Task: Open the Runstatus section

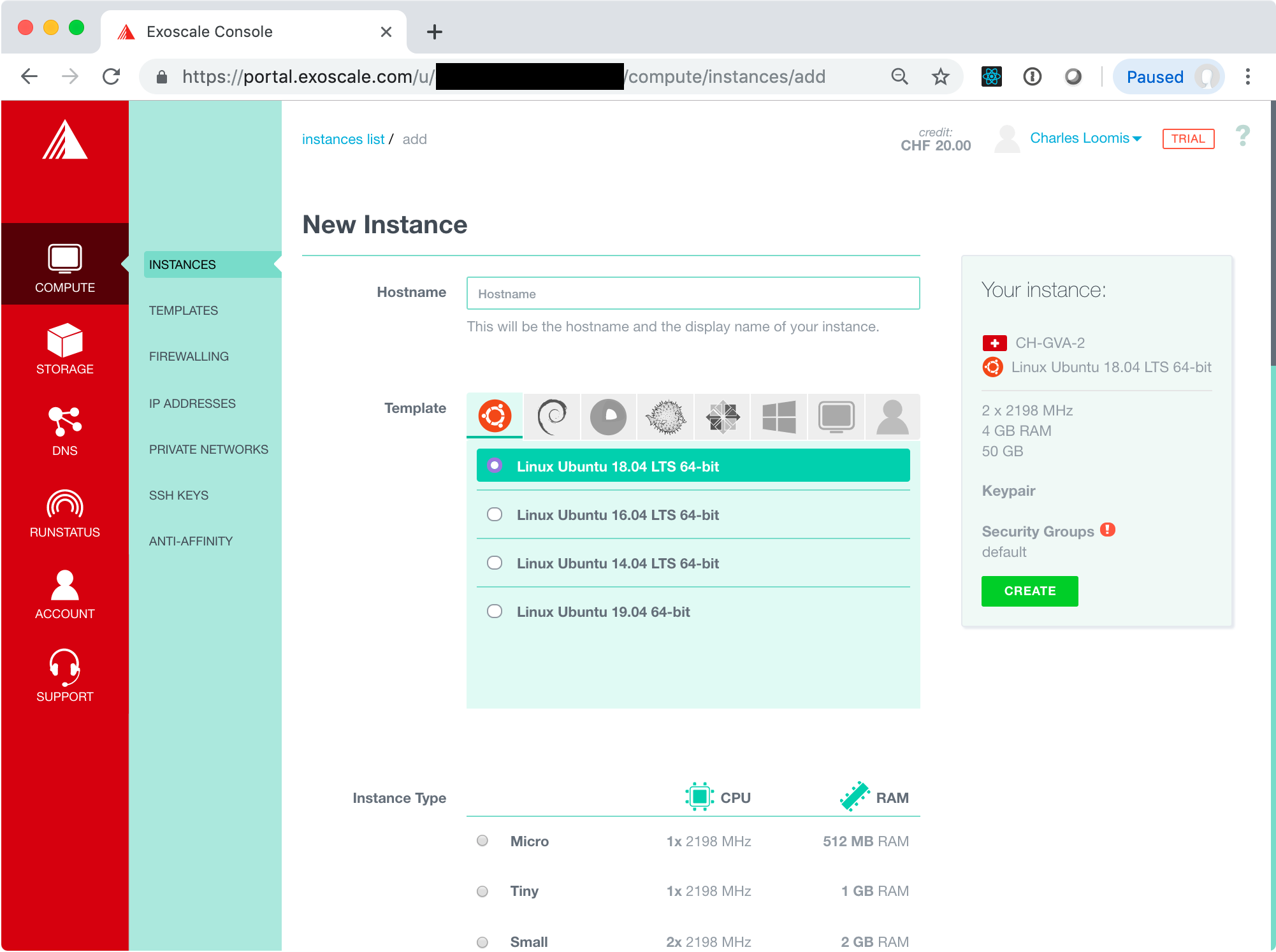Action: pos(65,514)
